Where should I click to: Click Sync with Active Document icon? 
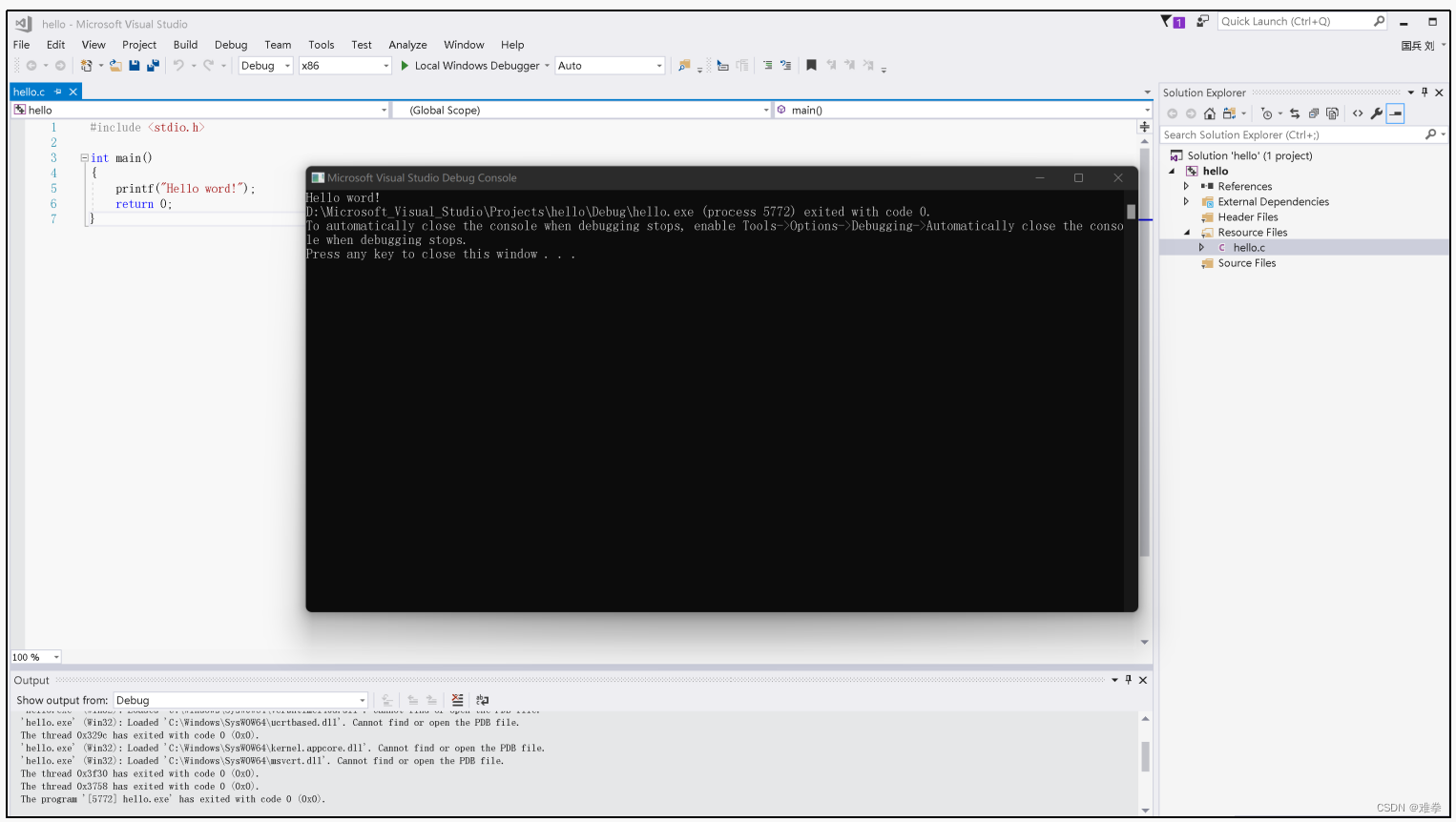pos(1295,113)
